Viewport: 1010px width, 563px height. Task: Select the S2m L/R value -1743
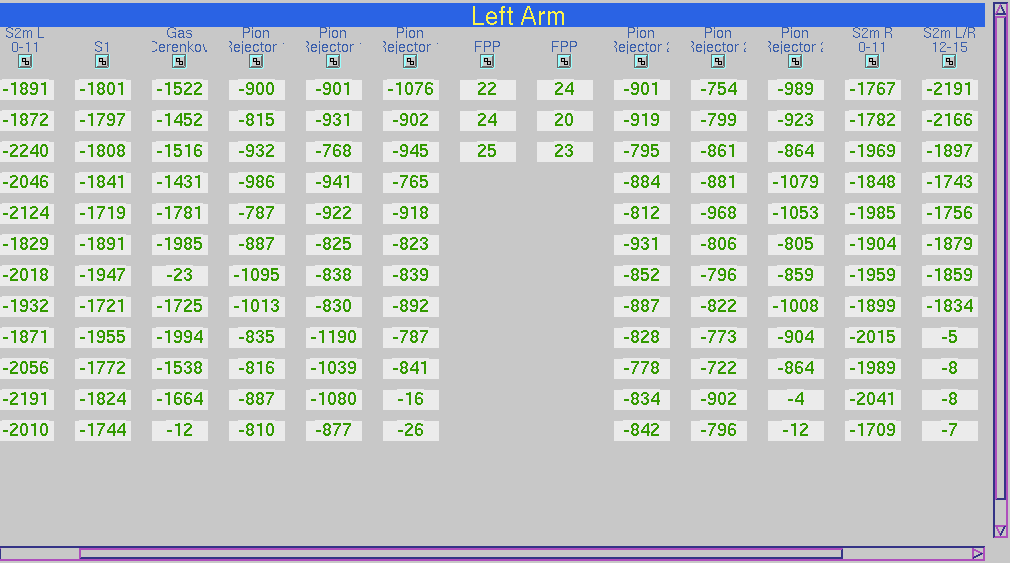tap(949, 182)
